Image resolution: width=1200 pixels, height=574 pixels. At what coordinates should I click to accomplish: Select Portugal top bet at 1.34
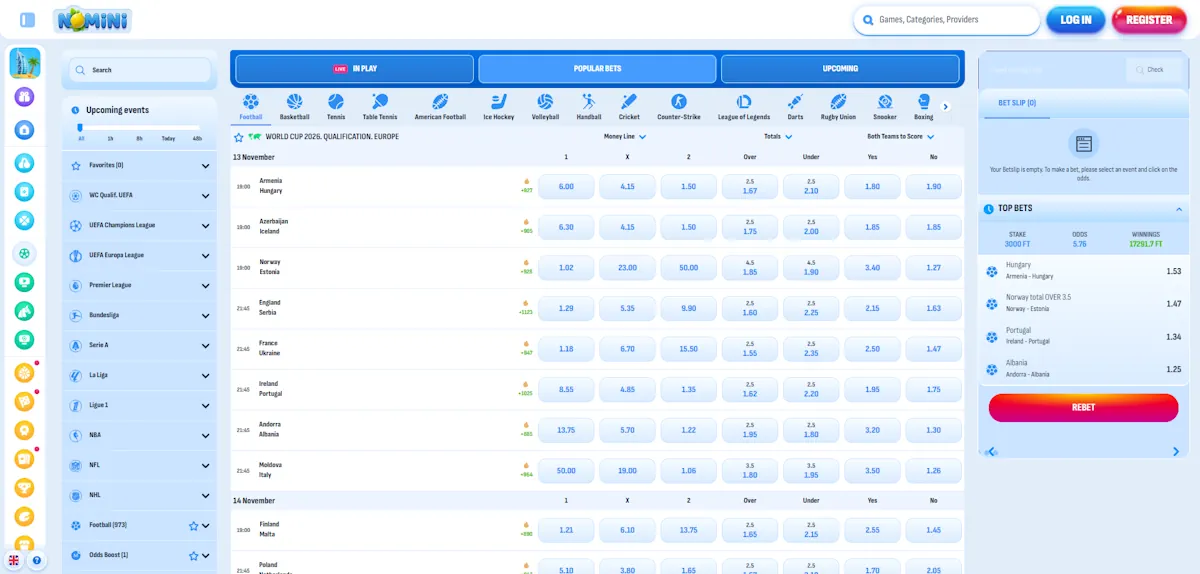[1082, 337]
